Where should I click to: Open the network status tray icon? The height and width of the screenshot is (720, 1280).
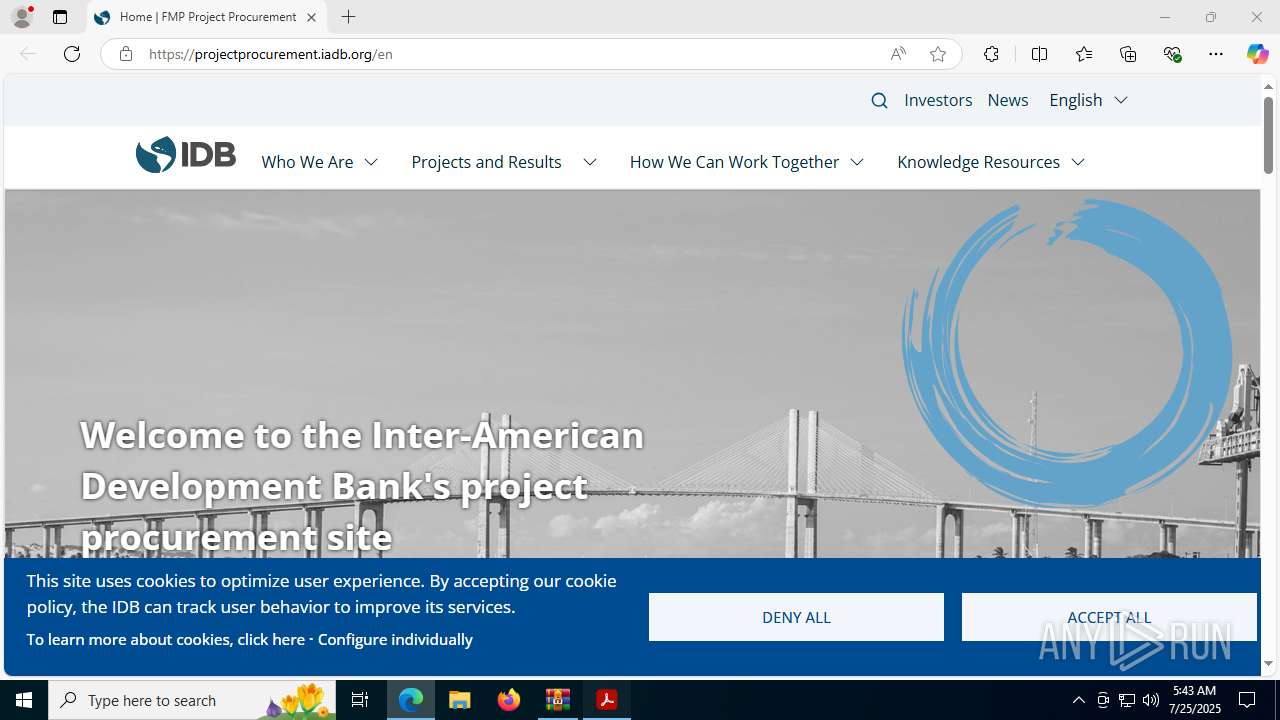coord(1127,700)
